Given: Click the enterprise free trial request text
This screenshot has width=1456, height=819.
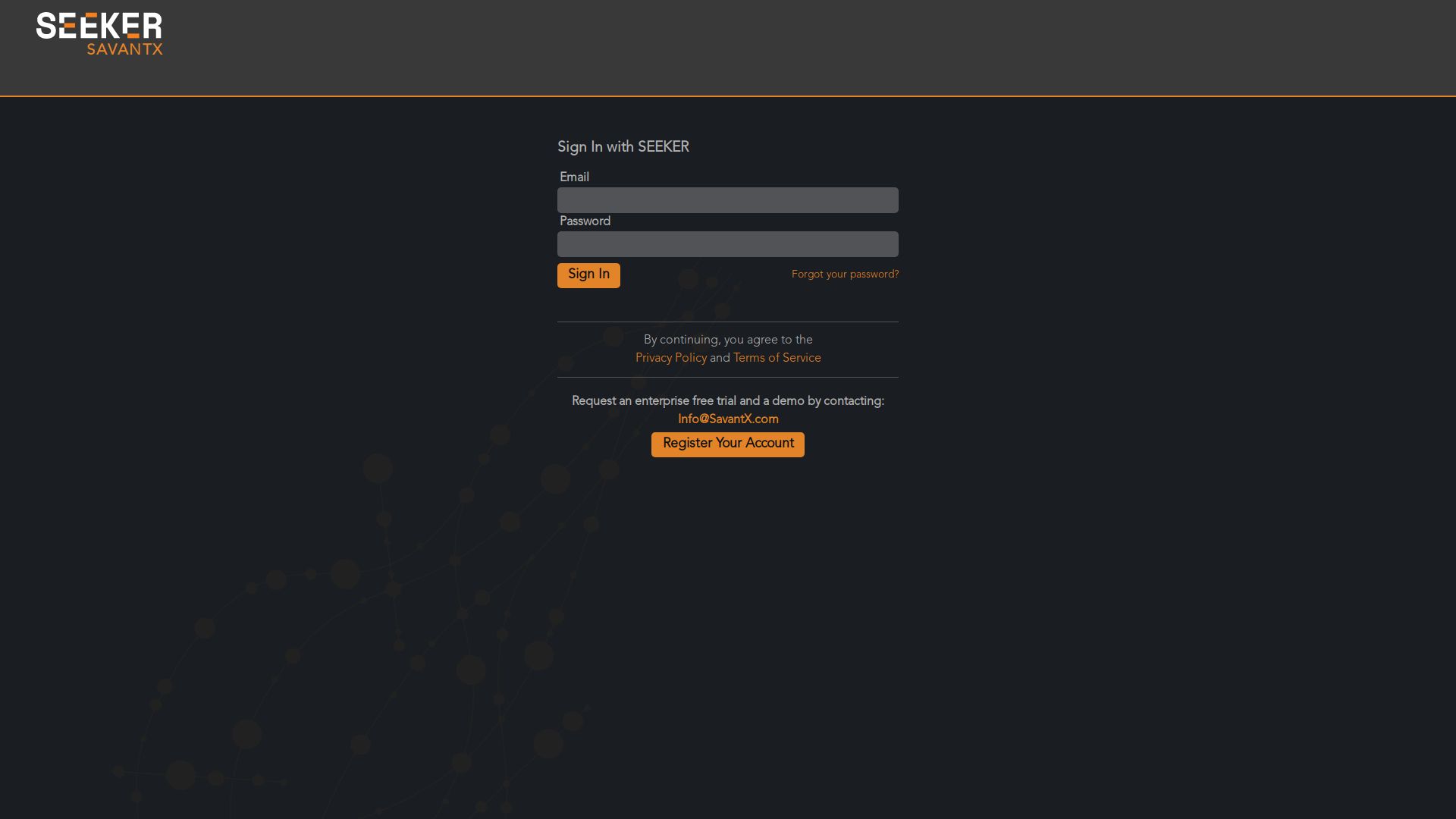Looking at the screenshot, I should coord(728,401).
